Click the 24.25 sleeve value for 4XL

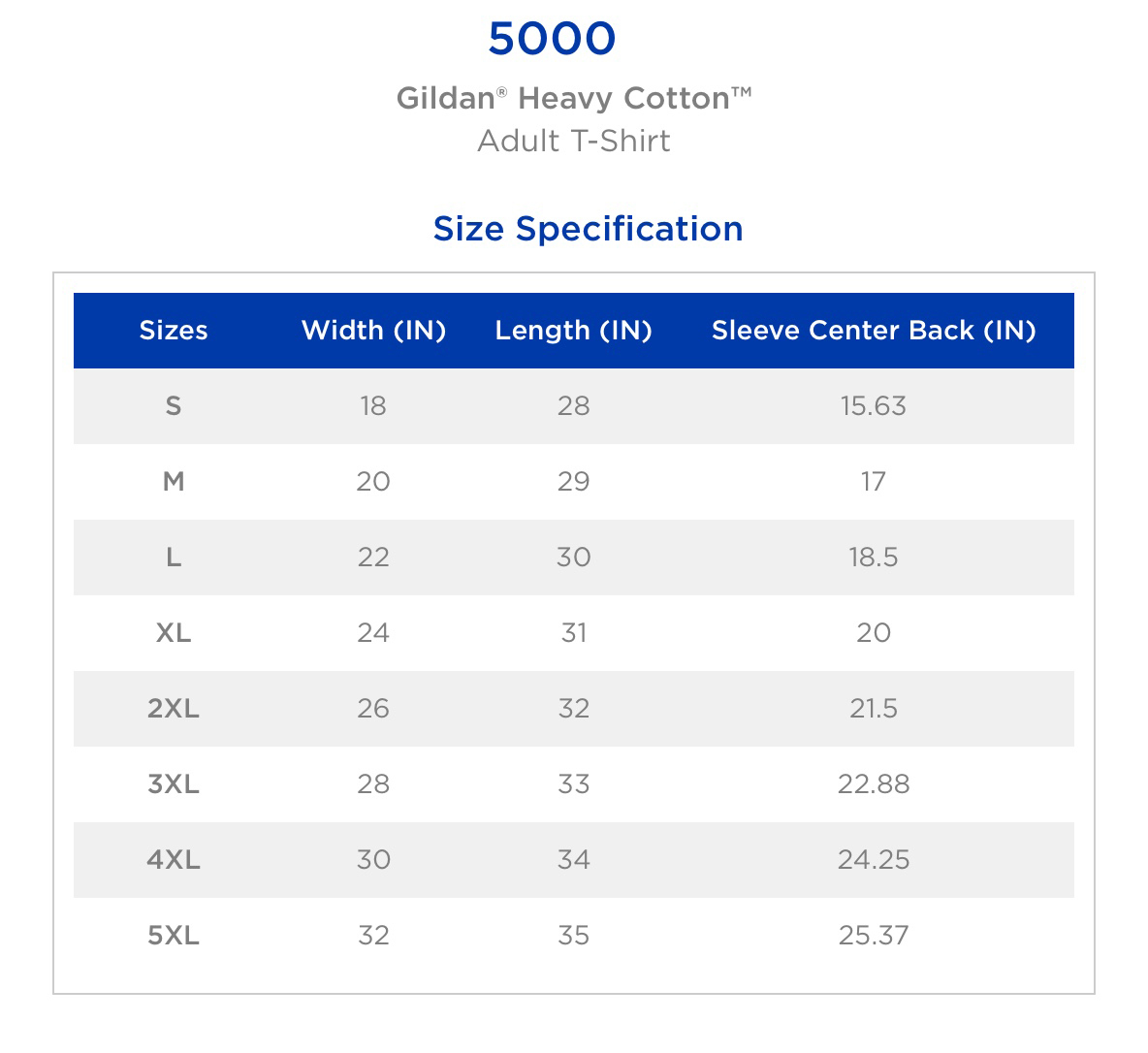[874, 860]
